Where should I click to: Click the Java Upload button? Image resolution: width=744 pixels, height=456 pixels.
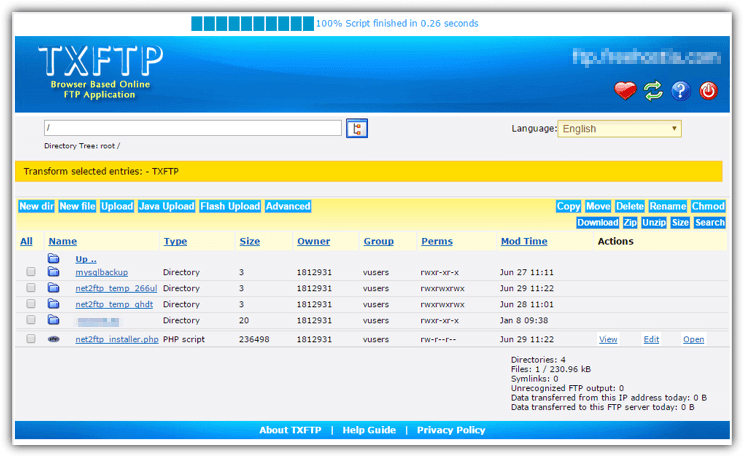pos(167,206)
